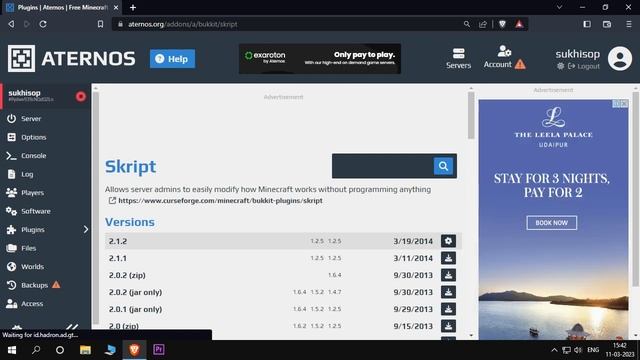Open the browser hamburger menu
640x360 pixels.
point(629,24)
